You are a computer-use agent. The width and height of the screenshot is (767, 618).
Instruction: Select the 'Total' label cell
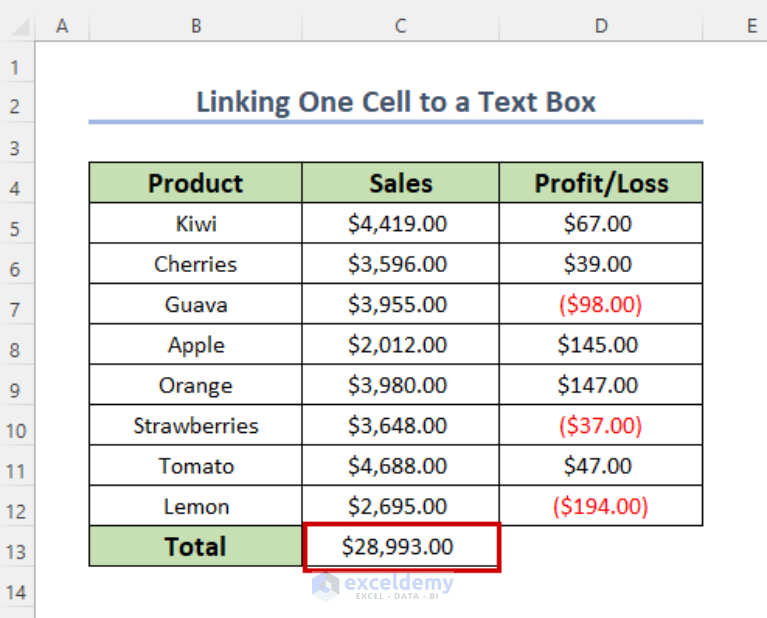coord(196,546)
